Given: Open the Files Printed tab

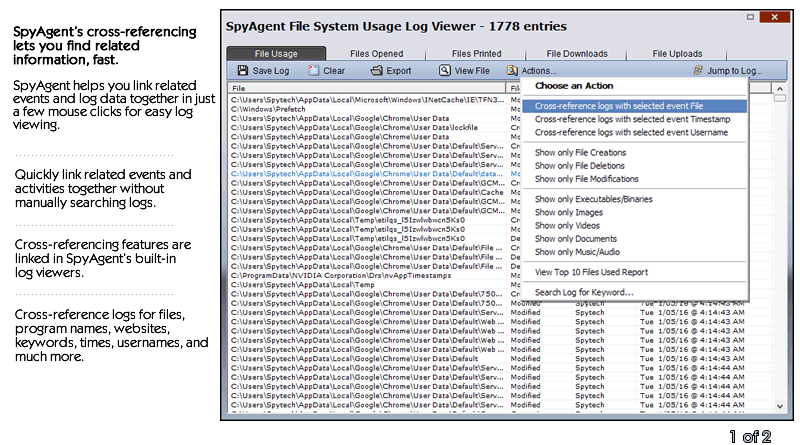Looking at the screenshot, I should click(x=477, y=53).
